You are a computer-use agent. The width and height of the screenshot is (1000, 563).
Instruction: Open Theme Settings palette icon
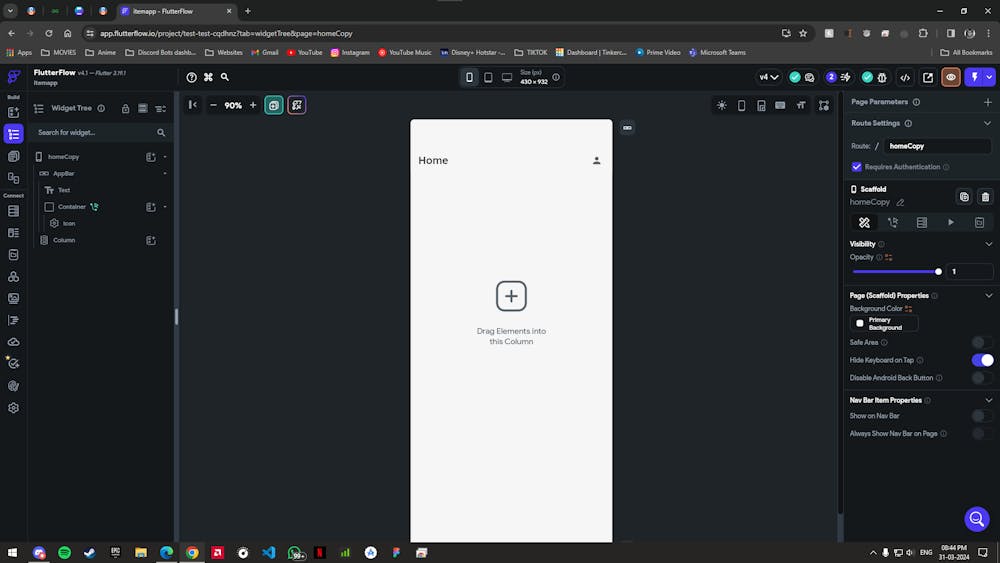(13, 386)
